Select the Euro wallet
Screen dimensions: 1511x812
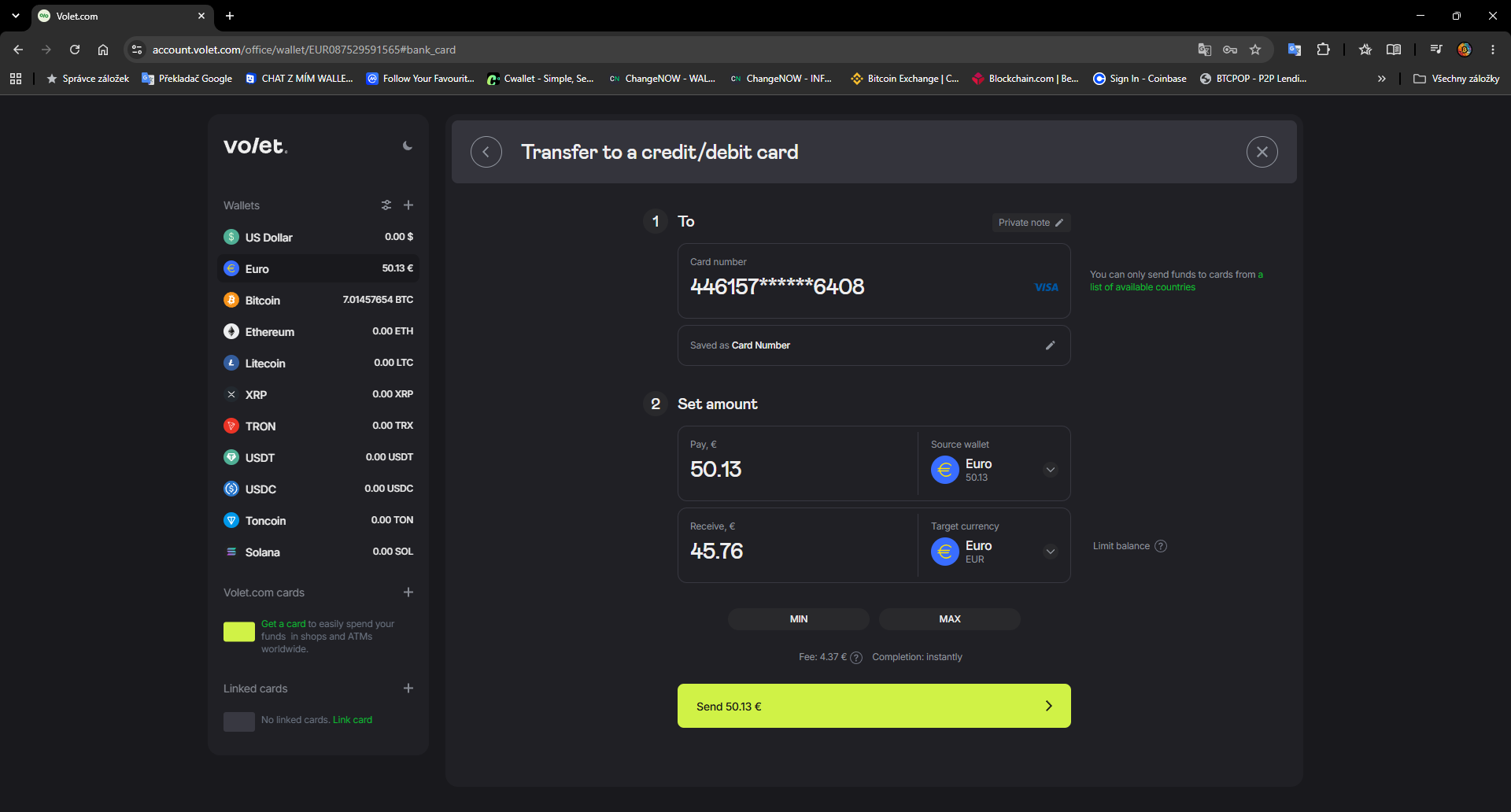[x=318, y=268]
